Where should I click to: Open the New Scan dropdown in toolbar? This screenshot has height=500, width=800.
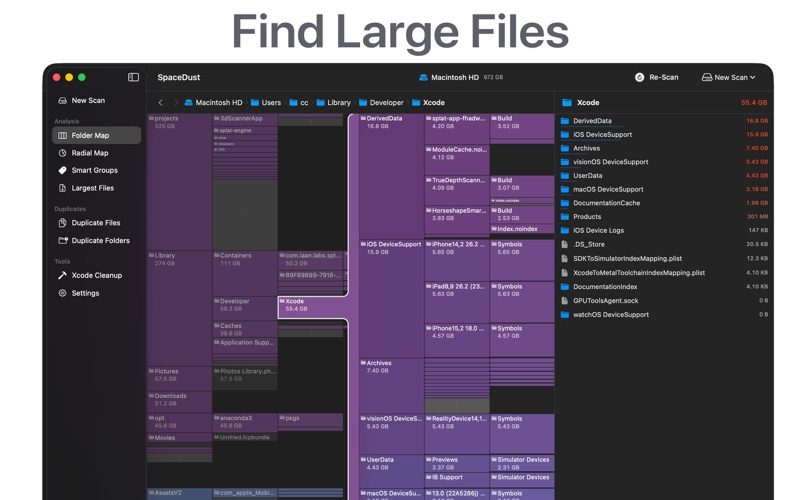(729, 77)
